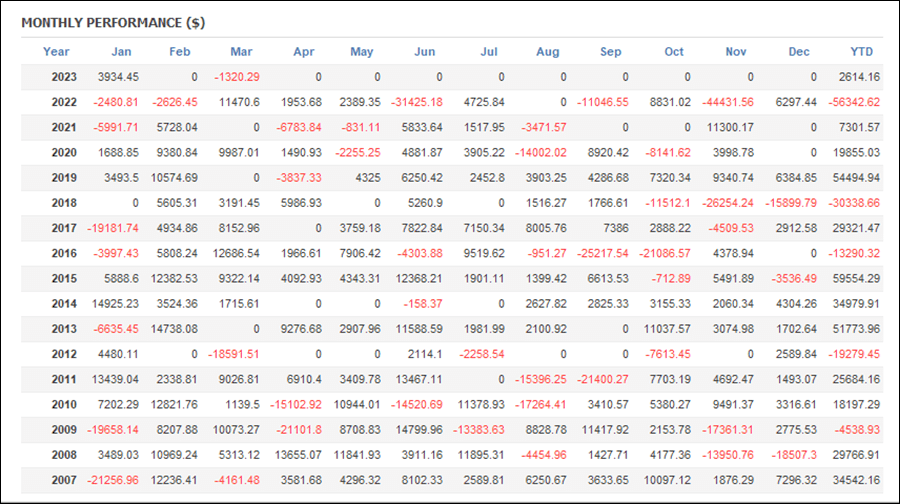This screenshot has width=900, height=504.
Task: Click the Aug column header
Action: 548,52
